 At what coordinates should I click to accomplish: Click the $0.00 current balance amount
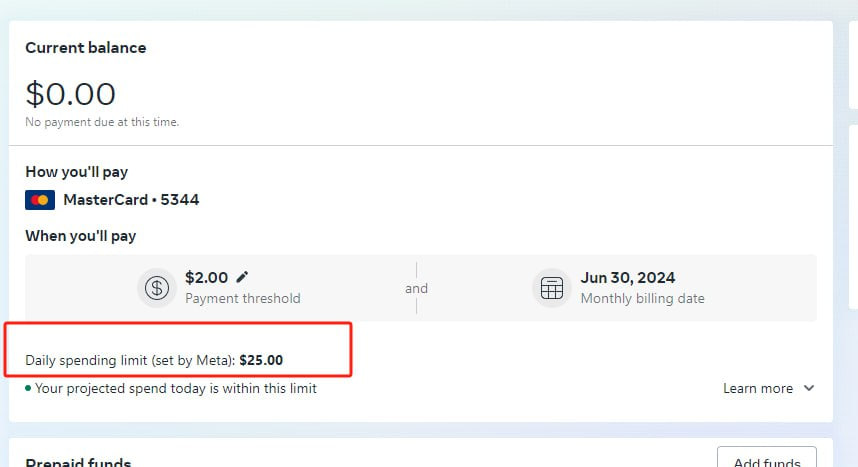tap(71, 94)
